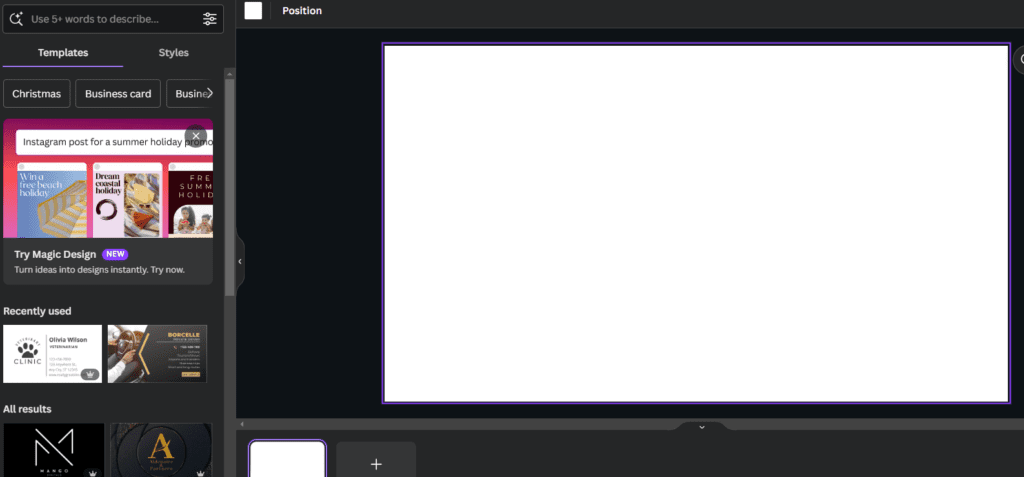Viewport: 1024px width, 477px height.
Task: Select the Business card category chip
Action: [x=118, y=93]
